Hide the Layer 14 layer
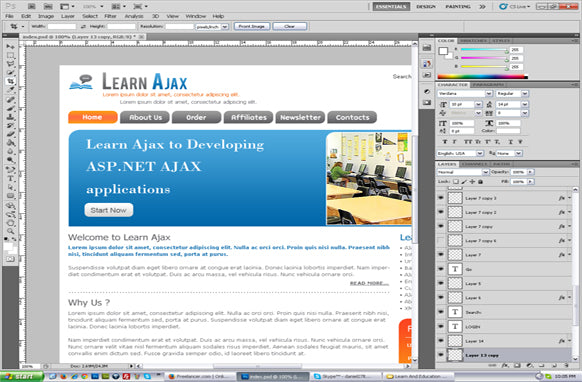This screenshot has width=582, height=382. pos(441,340)
